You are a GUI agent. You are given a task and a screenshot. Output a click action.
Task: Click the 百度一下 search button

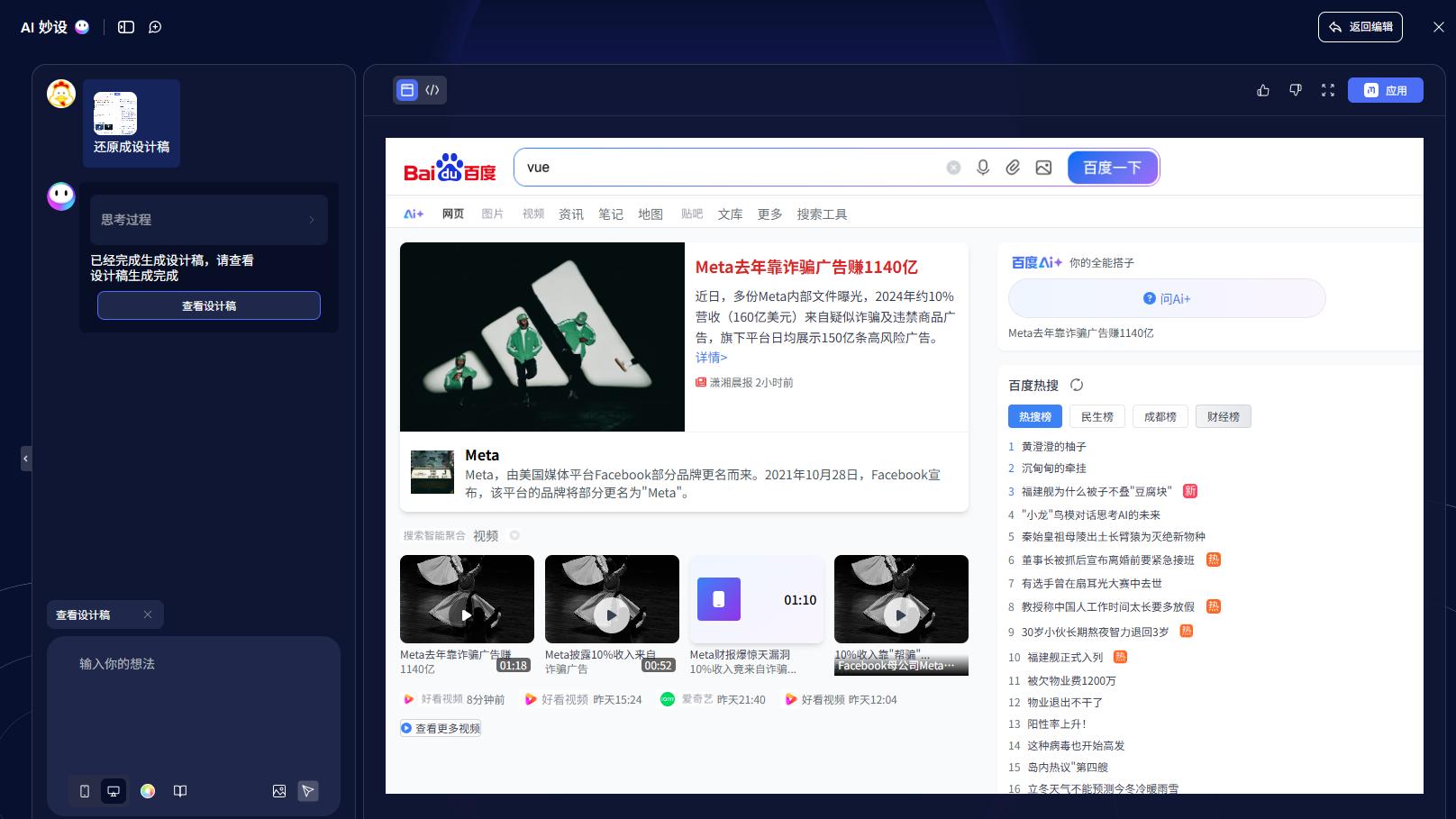click(1112, 167)
